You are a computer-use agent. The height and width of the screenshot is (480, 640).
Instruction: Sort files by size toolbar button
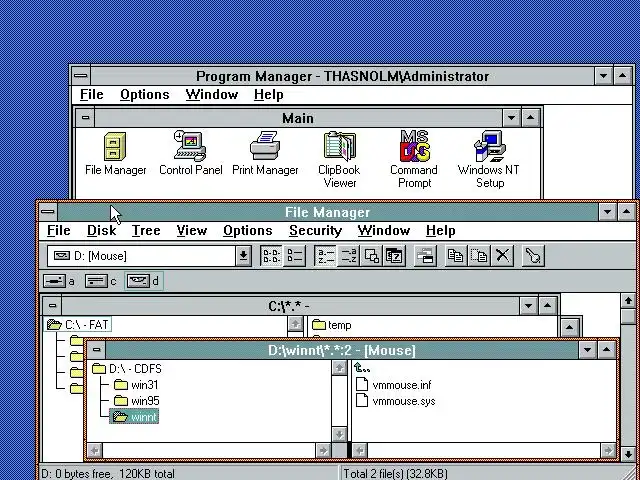pyautogui.click(x=371, y=256)
